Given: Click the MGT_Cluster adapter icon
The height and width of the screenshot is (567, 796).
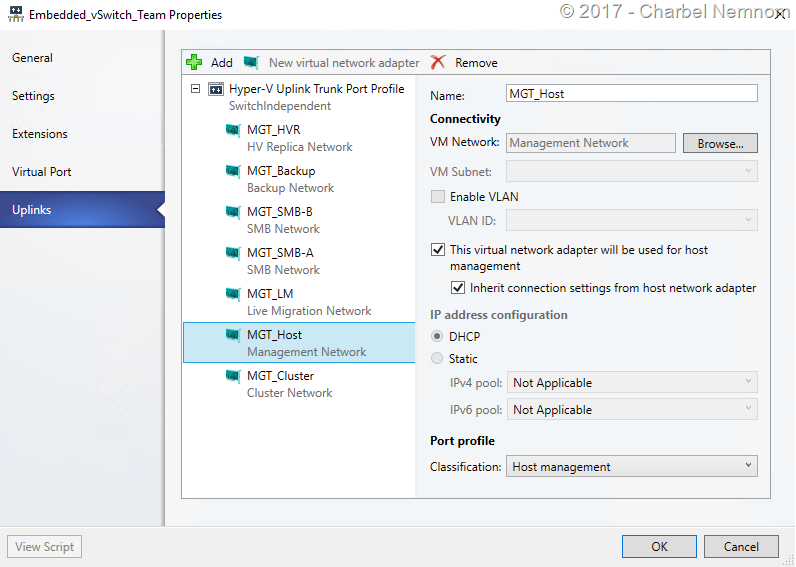Looking at the screenshot, I should point(233,376).
